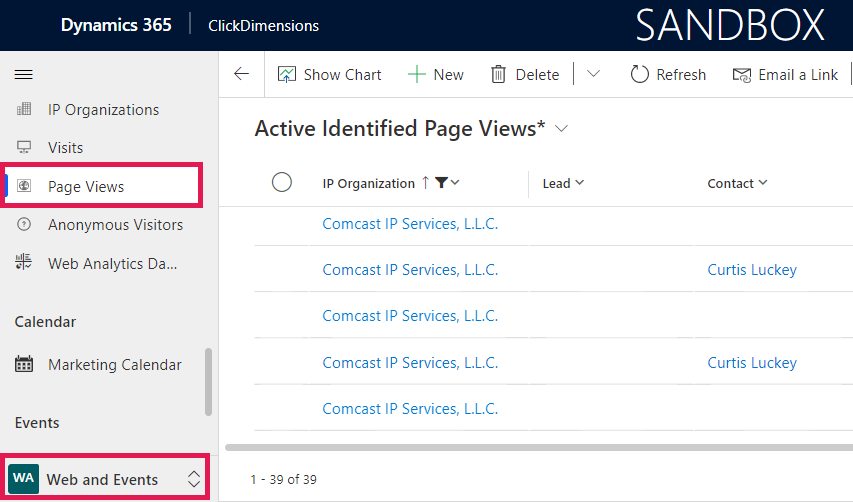Toggle the select-all rows circle
Viewport: 853px width, 502px height.
[282, 182]
